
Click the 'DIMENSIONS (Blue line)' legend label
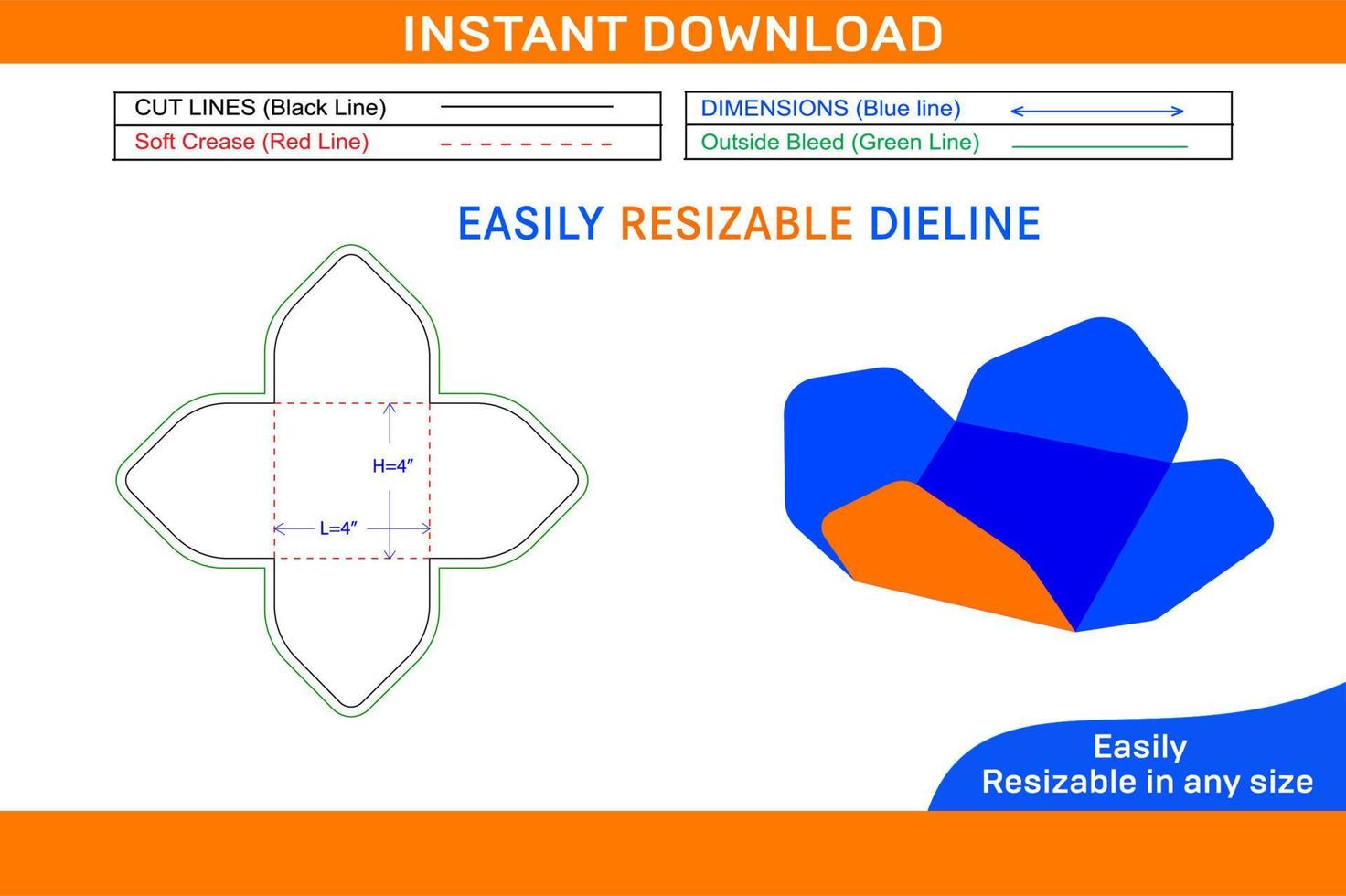pos(830,109)
